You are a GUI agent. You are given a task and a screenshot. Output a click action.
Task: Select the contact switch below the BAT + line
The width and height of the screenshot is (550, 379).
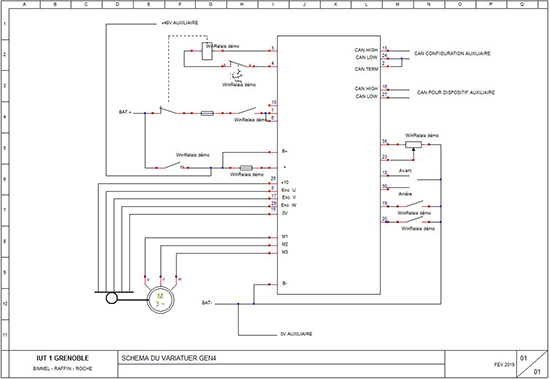173,165
